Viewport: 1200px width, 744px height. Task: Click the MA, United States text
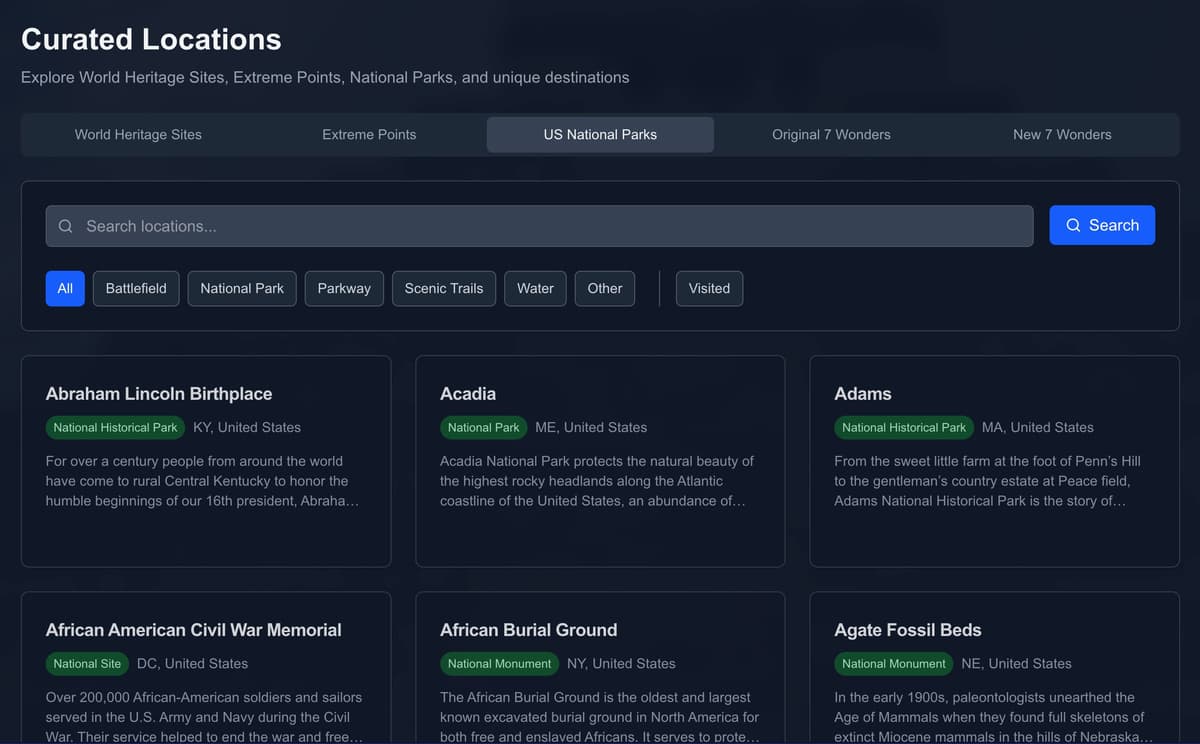pos(1038,427)
